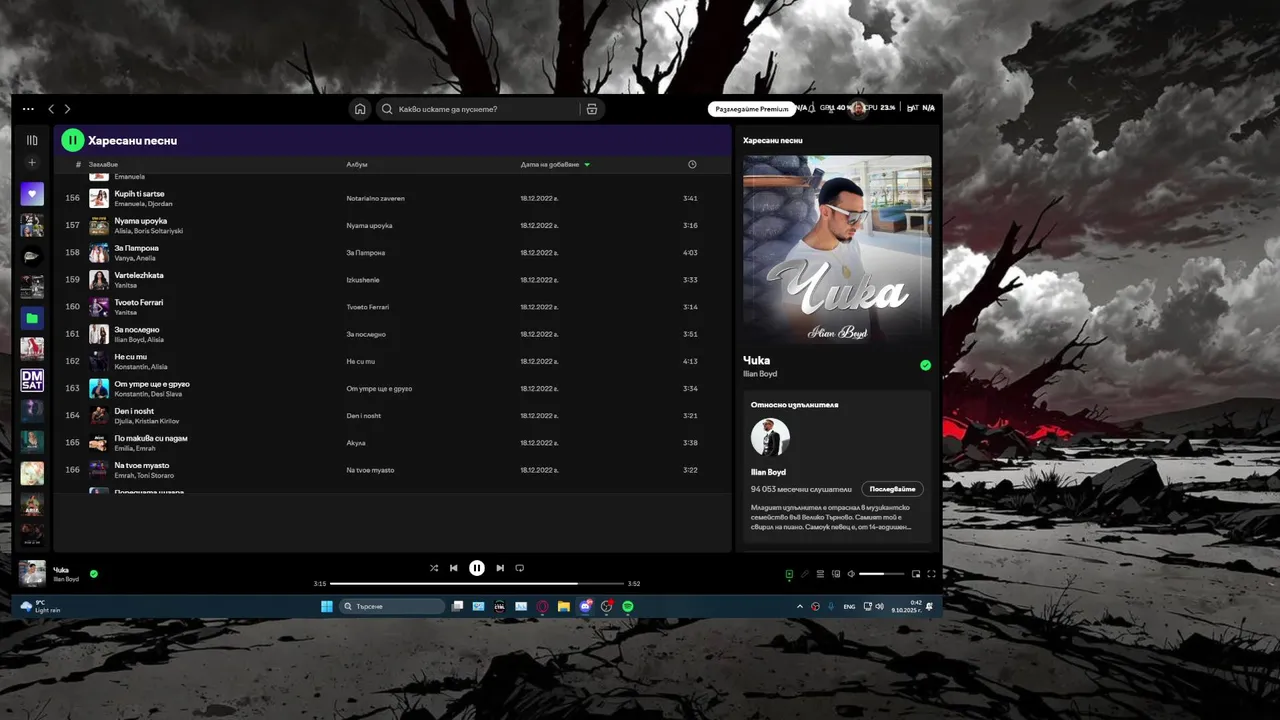Seek on the song progress bar
Screen dimensions: 1280x720
[x=476, y=583]
